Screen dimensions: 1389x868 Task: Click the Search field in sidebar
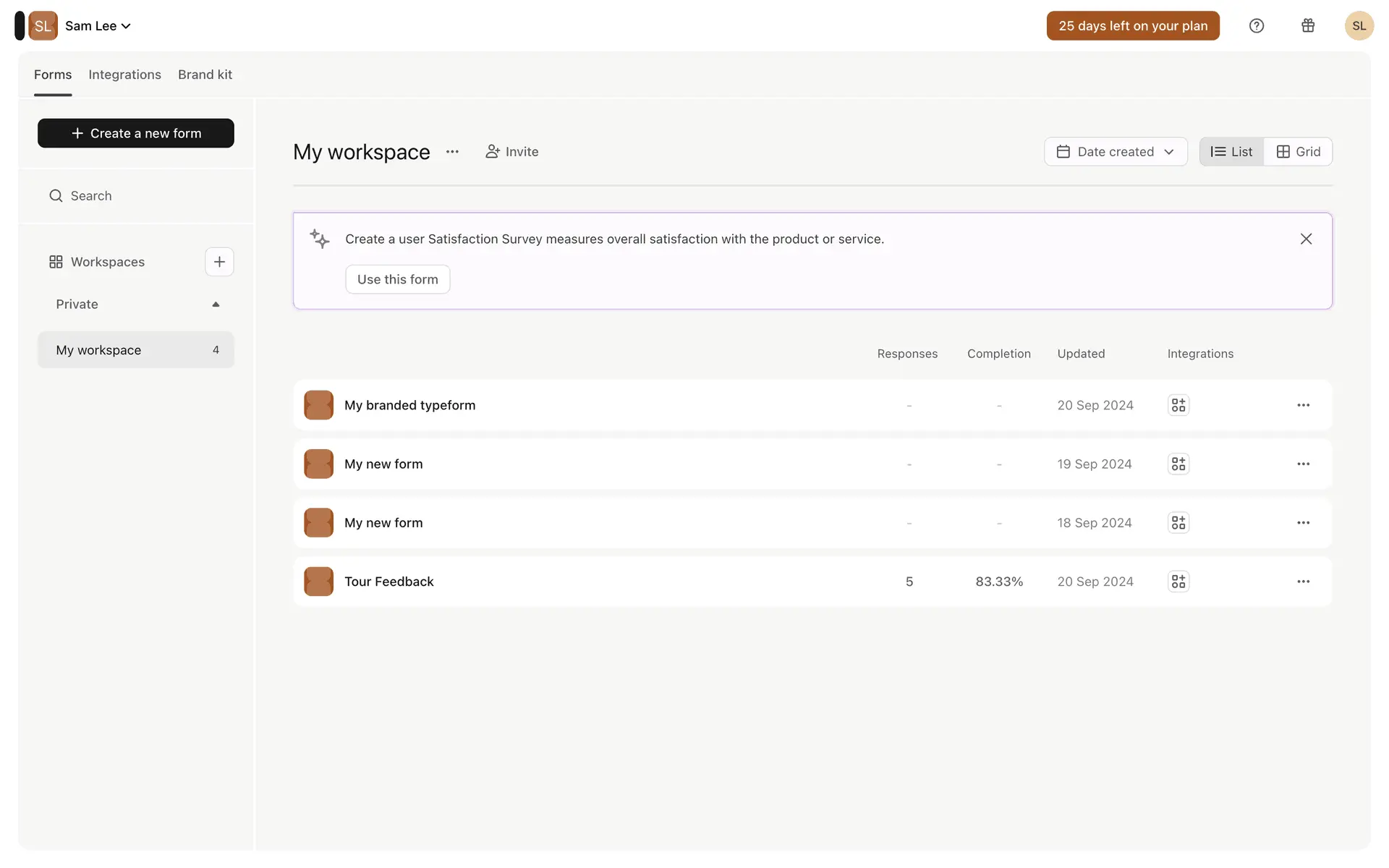pos(137,196)
